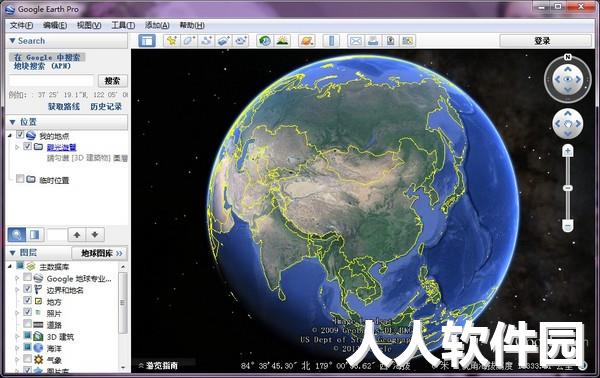Click zoom slider minus button
Image resolution: width=600 pixels, height=378 pixels.
pos(568,226)
